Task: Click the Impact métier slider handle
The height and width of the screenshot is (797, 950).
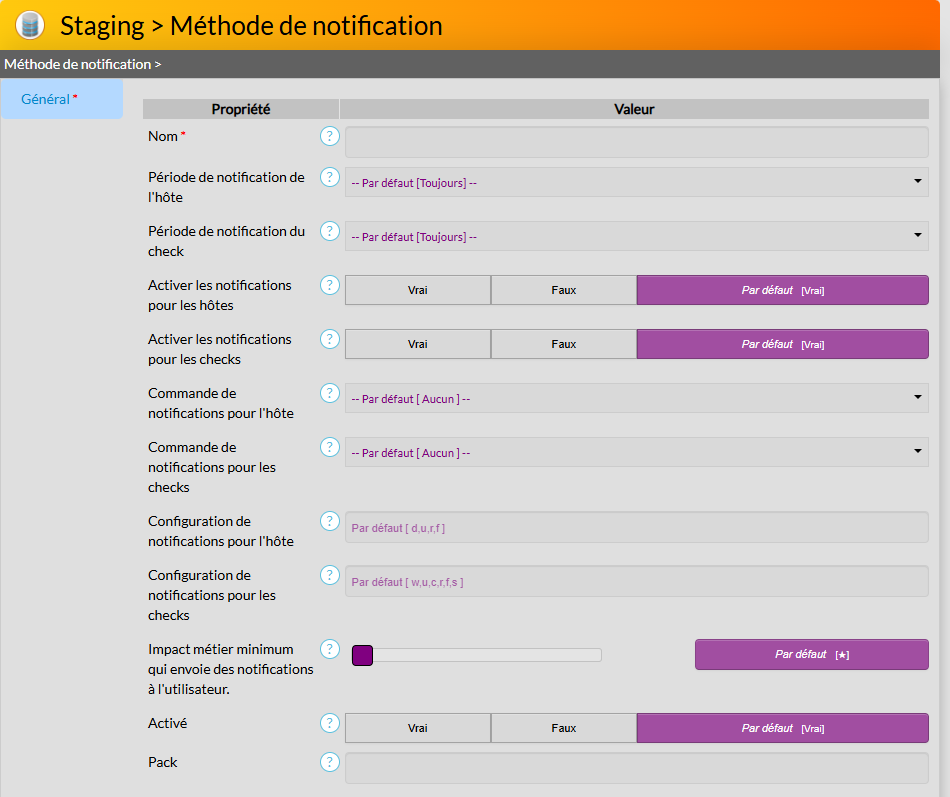Action: point(362,655)
